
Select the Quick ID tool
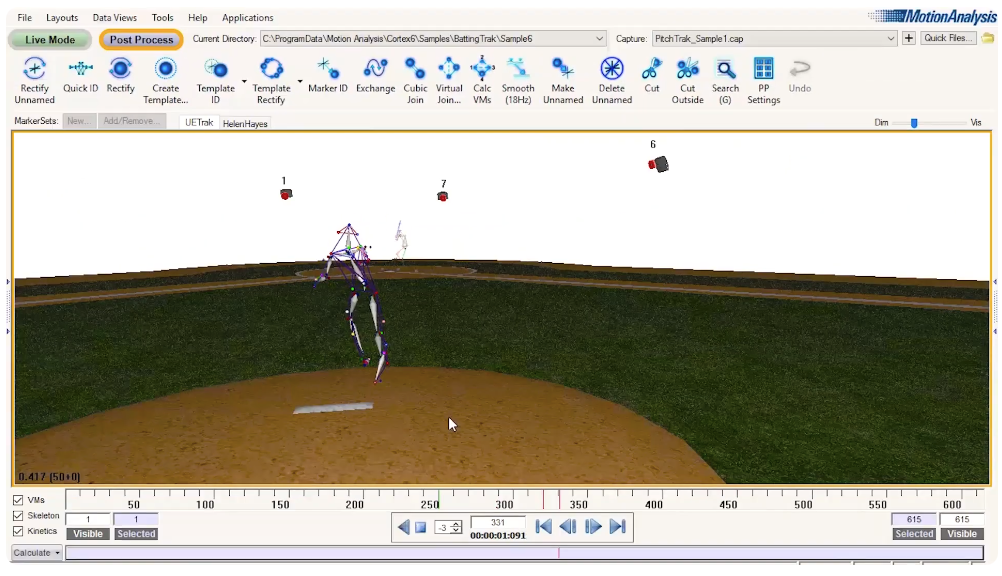point(80,75)
